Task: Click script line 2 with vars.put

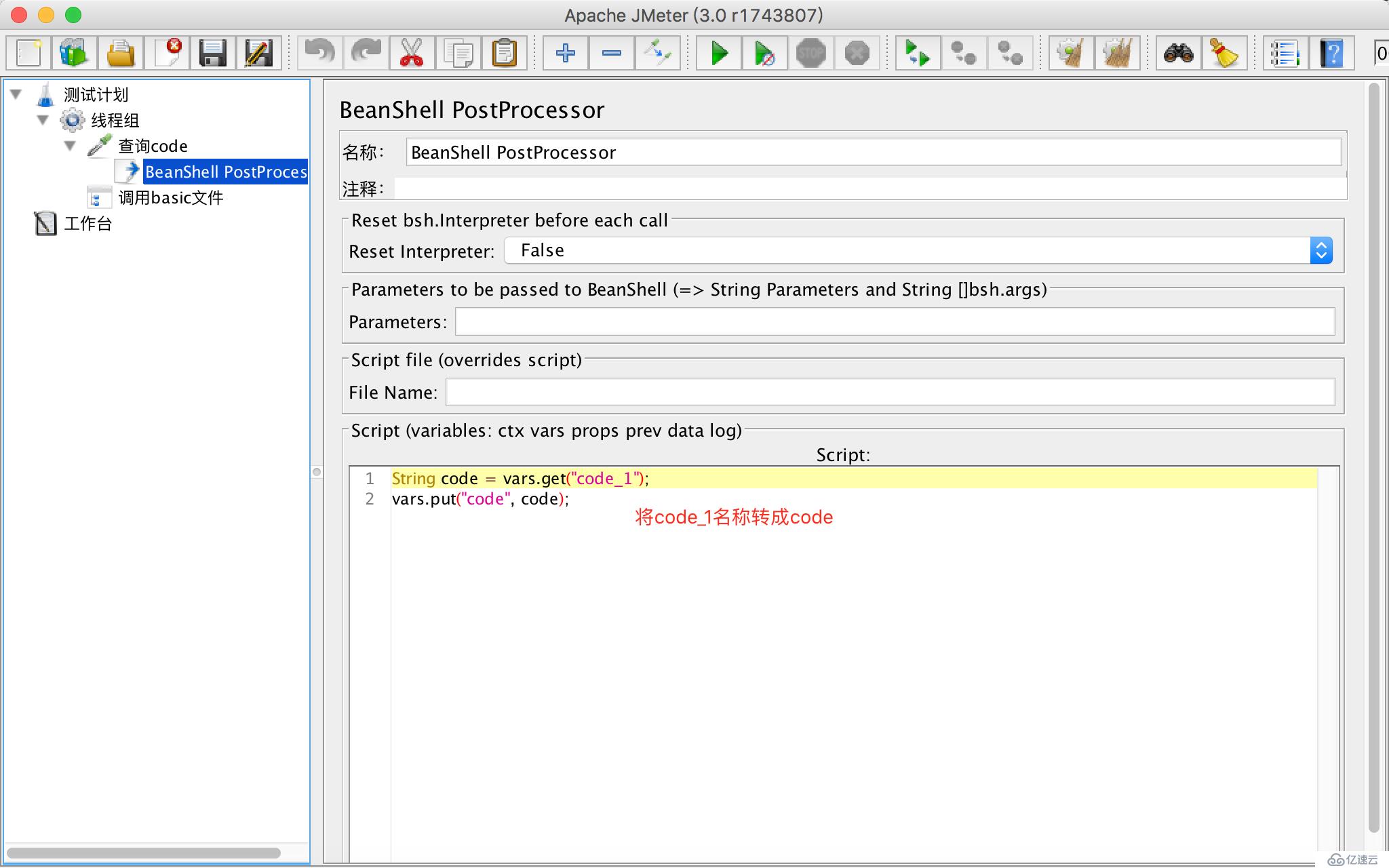Action: (x=480, y=499)
